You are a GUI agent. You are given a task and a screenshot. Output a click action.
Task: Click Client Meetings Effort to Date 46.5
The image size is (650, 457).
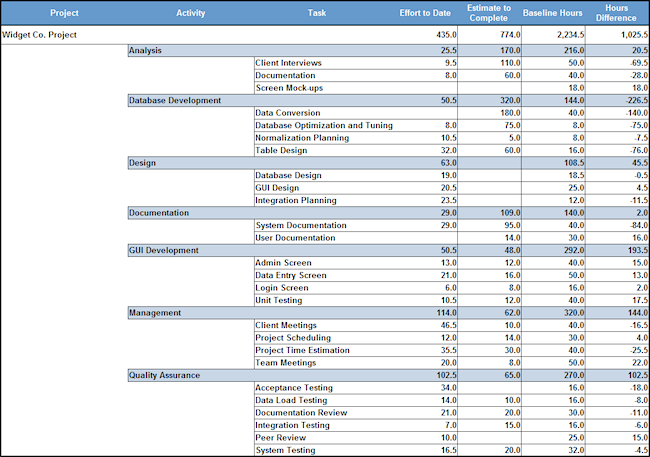pos(449,325)
